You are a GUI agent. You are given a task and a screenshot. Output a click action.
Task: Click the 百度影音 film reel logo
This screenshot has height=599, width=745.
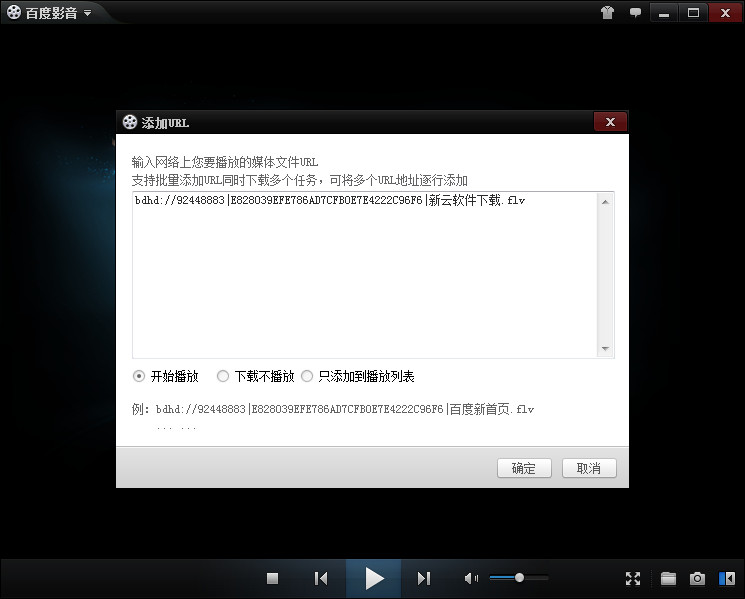click(x=14, y=12)
